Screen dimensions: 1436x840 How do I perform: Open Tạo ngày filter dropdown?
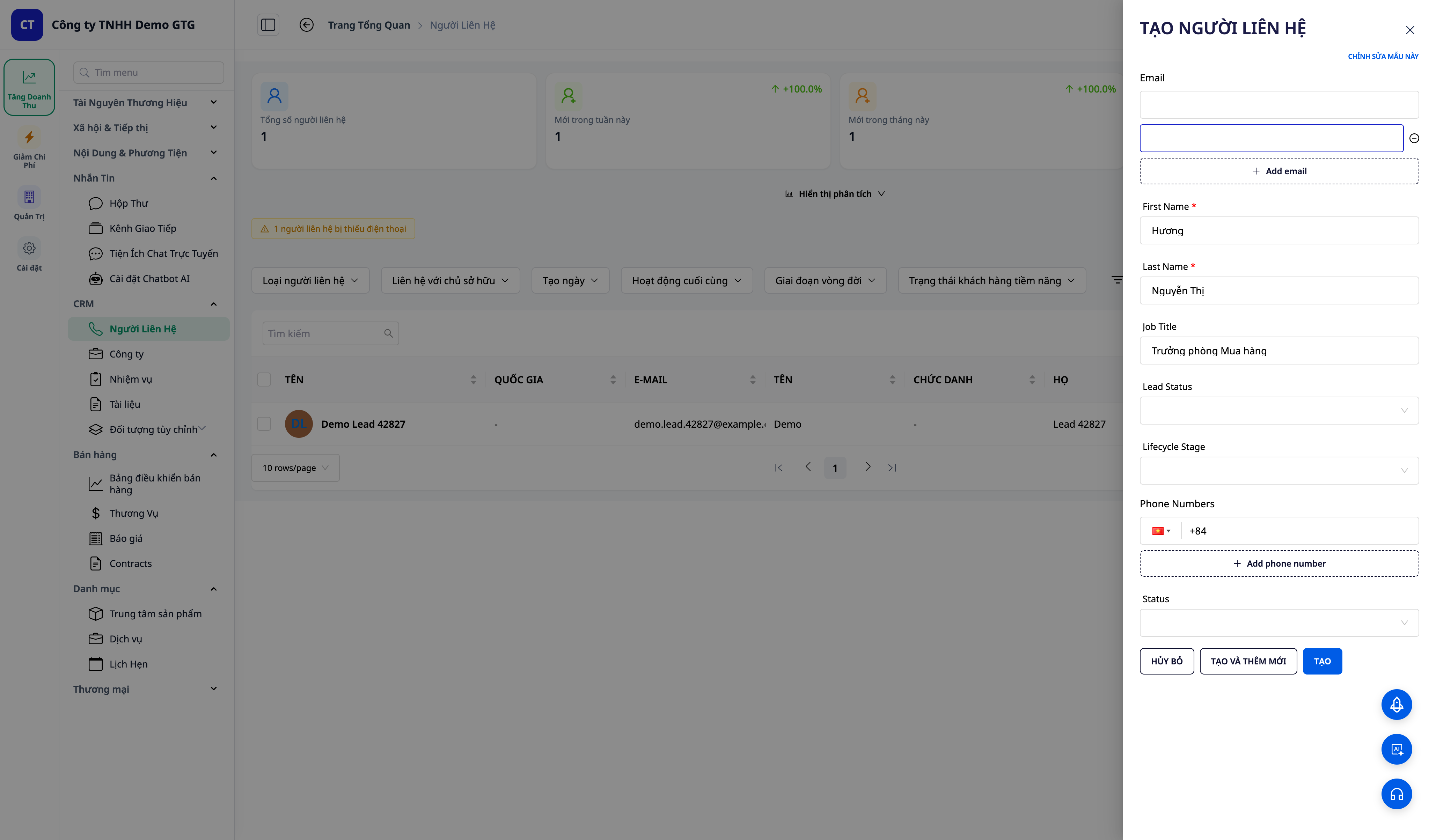click(x=570, y=280)
